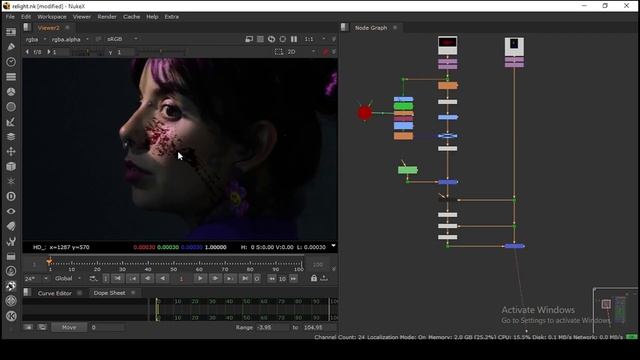Switch to the Dope Sheet tab
The image size is (640, 360).
109,293
